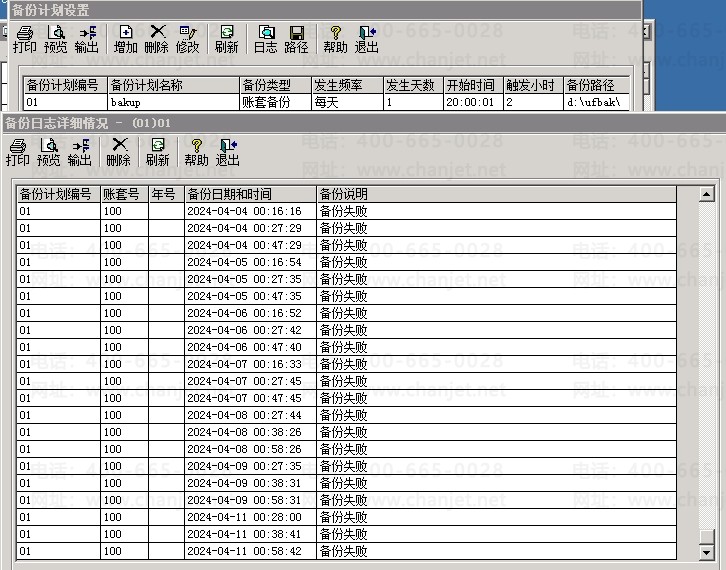The image size is (726, 570).
Task: Select log row 2024-04-07 00:27:45
Action: 346,381
